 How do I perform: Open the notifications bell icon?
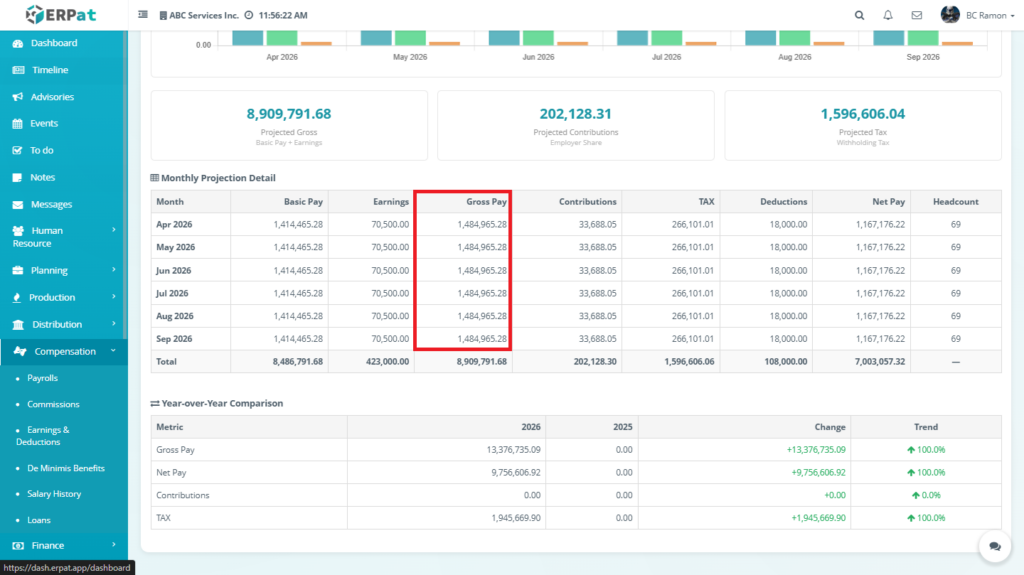click(x=888, y=15)
